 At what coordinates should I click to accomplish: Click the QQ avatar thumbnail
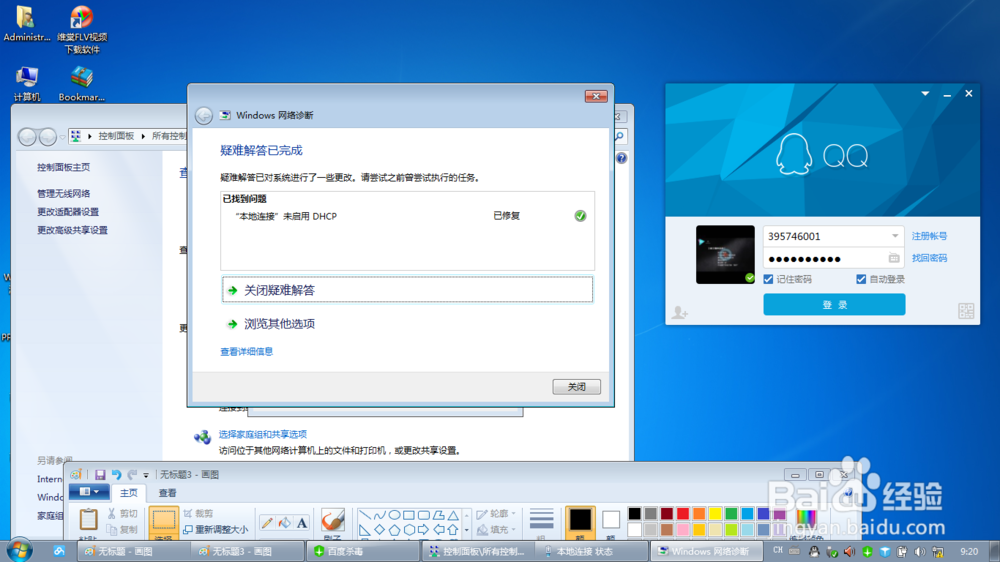[x=725, y=255]
